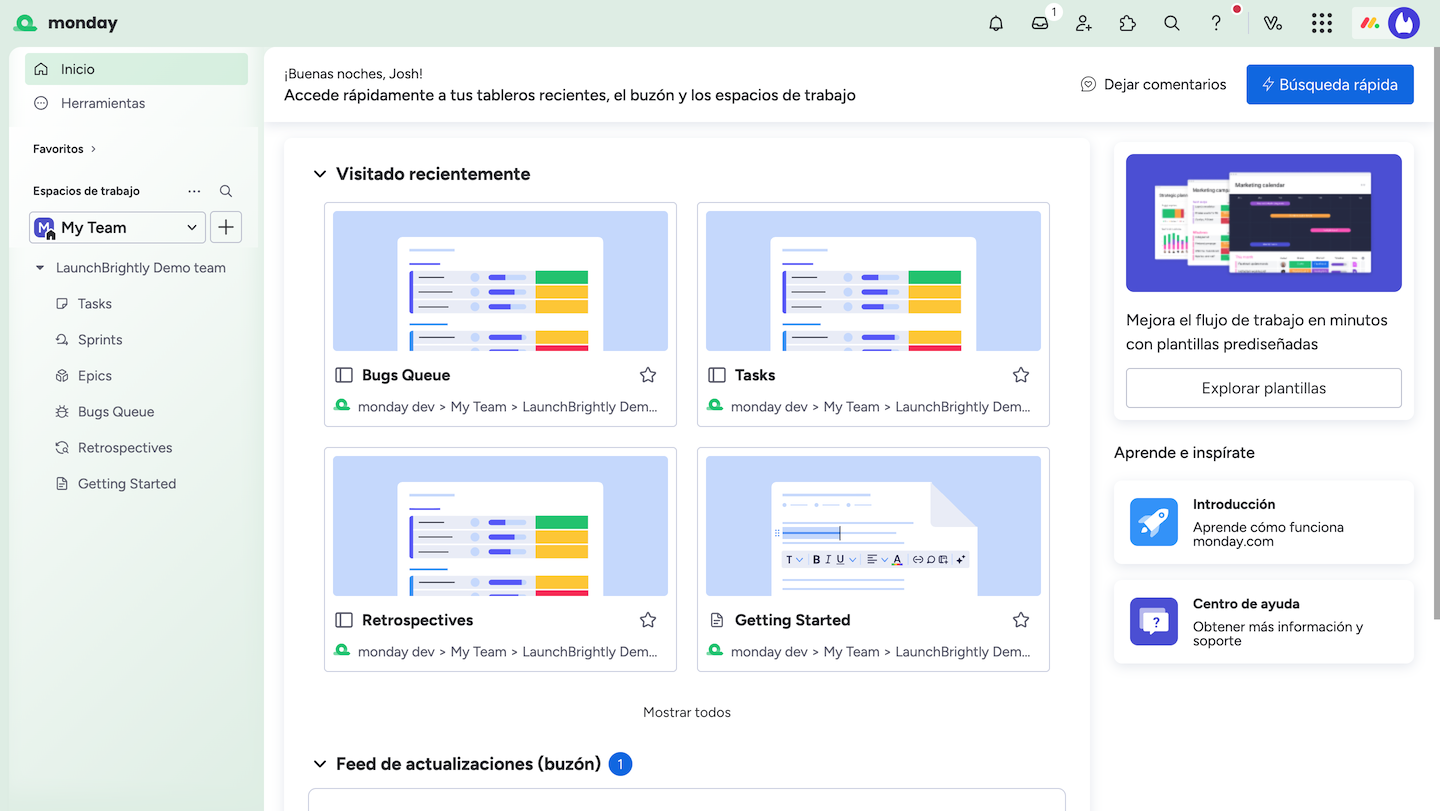Open Getting Started doc in sidebar
The width and height of the screenshot is (1440, 811).
click(x=127, y=484)
